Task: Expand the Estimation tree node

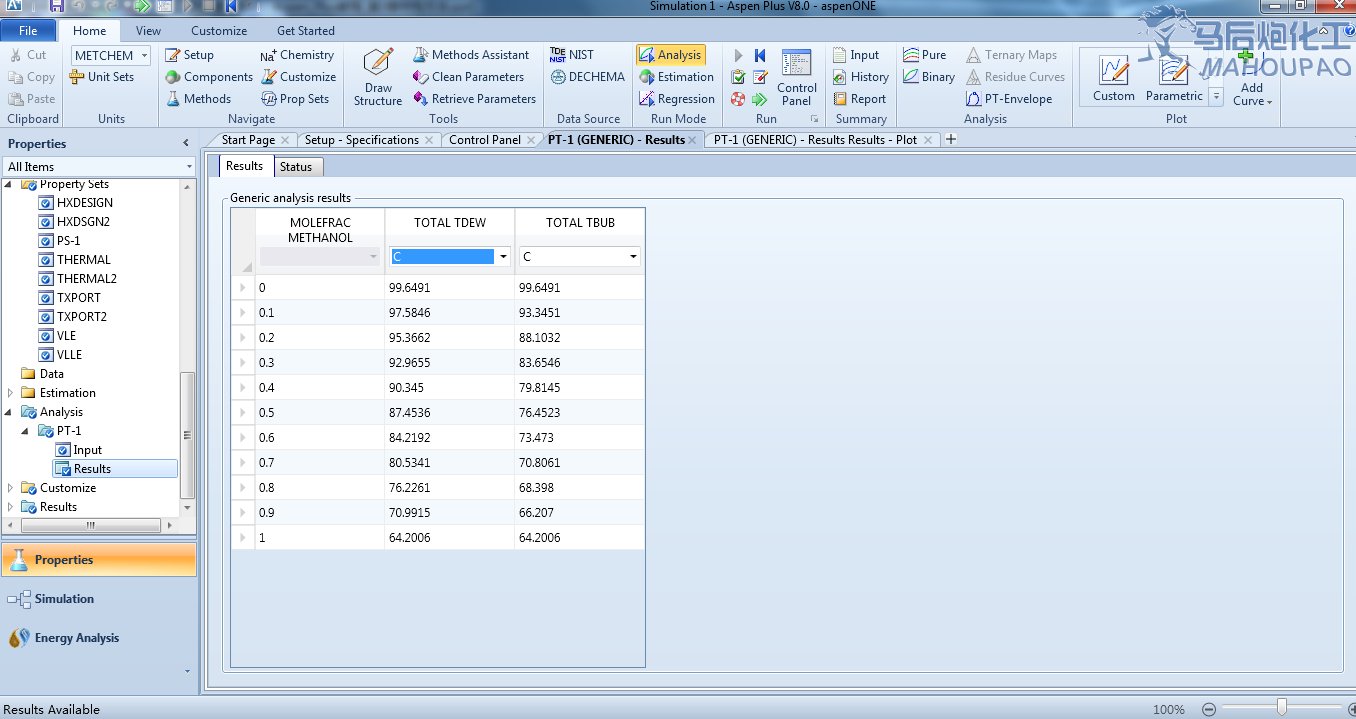Action: (x=10, y=393)
